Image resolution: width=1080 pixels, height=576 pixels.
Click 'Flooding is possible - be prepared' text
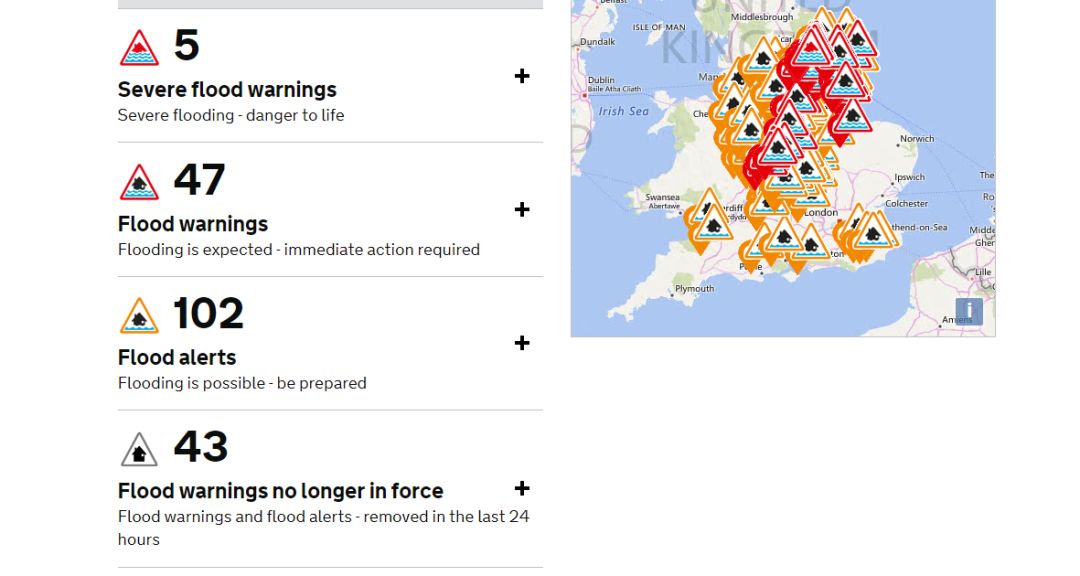[x=242, y=383]
